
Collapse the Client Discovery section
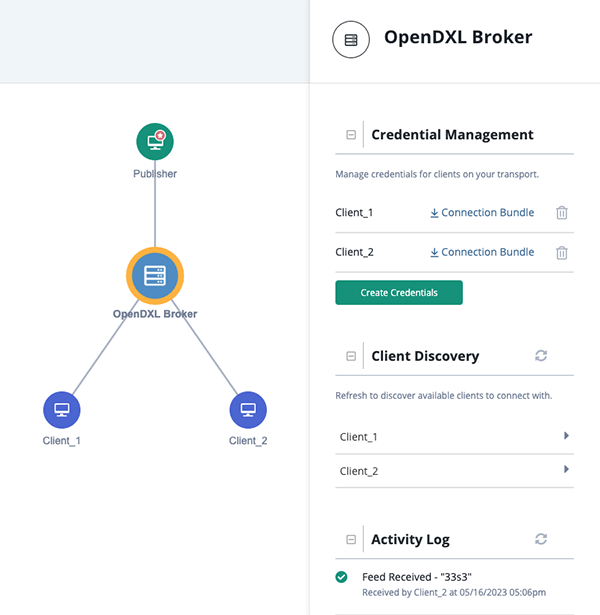coord(351,356)
